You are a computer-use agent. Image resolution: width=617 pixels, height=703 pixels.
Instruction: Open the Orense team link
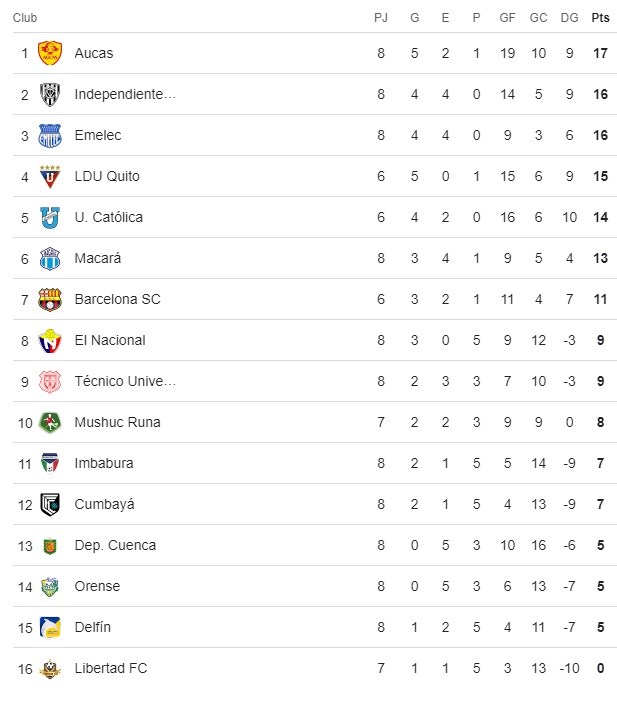(x=97, y=586)
